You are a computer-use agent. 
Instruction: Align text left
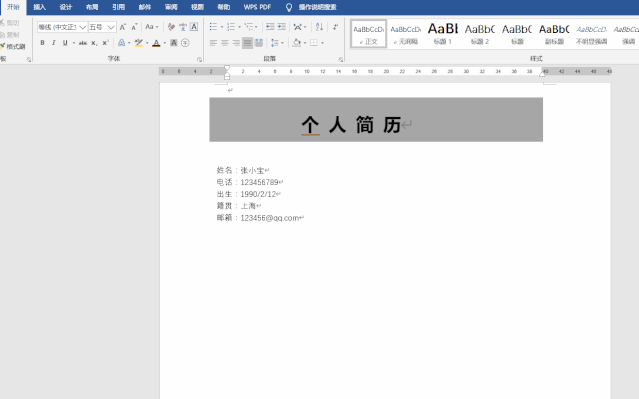213,43
